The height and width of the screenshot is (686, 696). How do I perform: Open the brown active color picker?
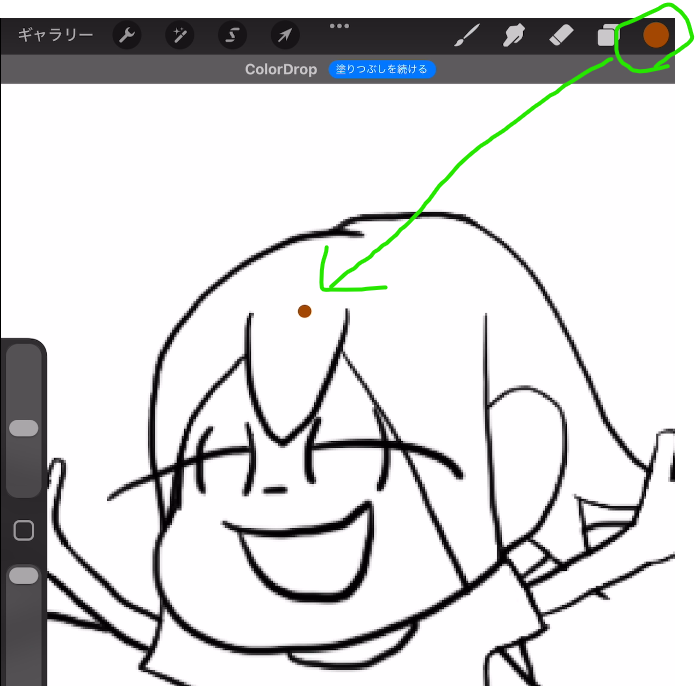coord(655,36)
